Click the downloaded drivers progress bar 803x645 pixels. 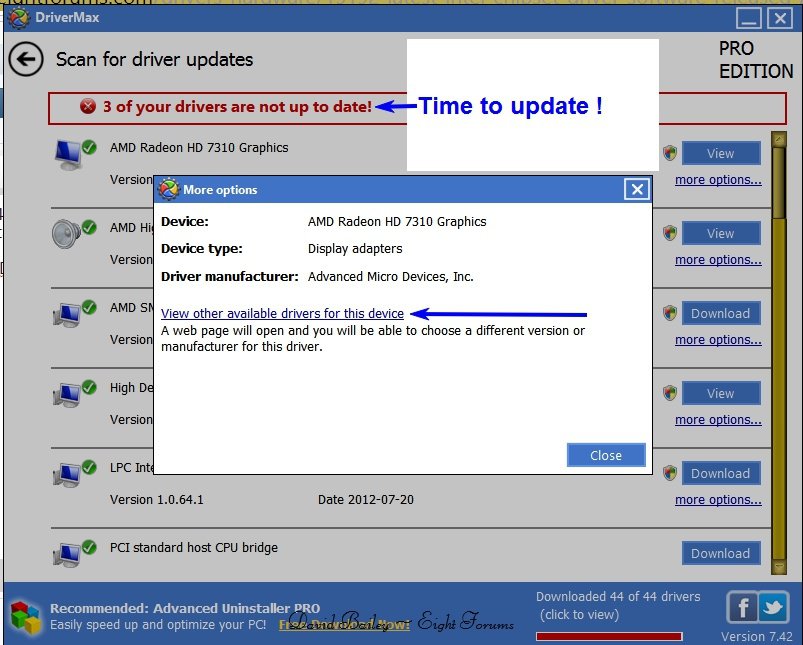[609, 636]
